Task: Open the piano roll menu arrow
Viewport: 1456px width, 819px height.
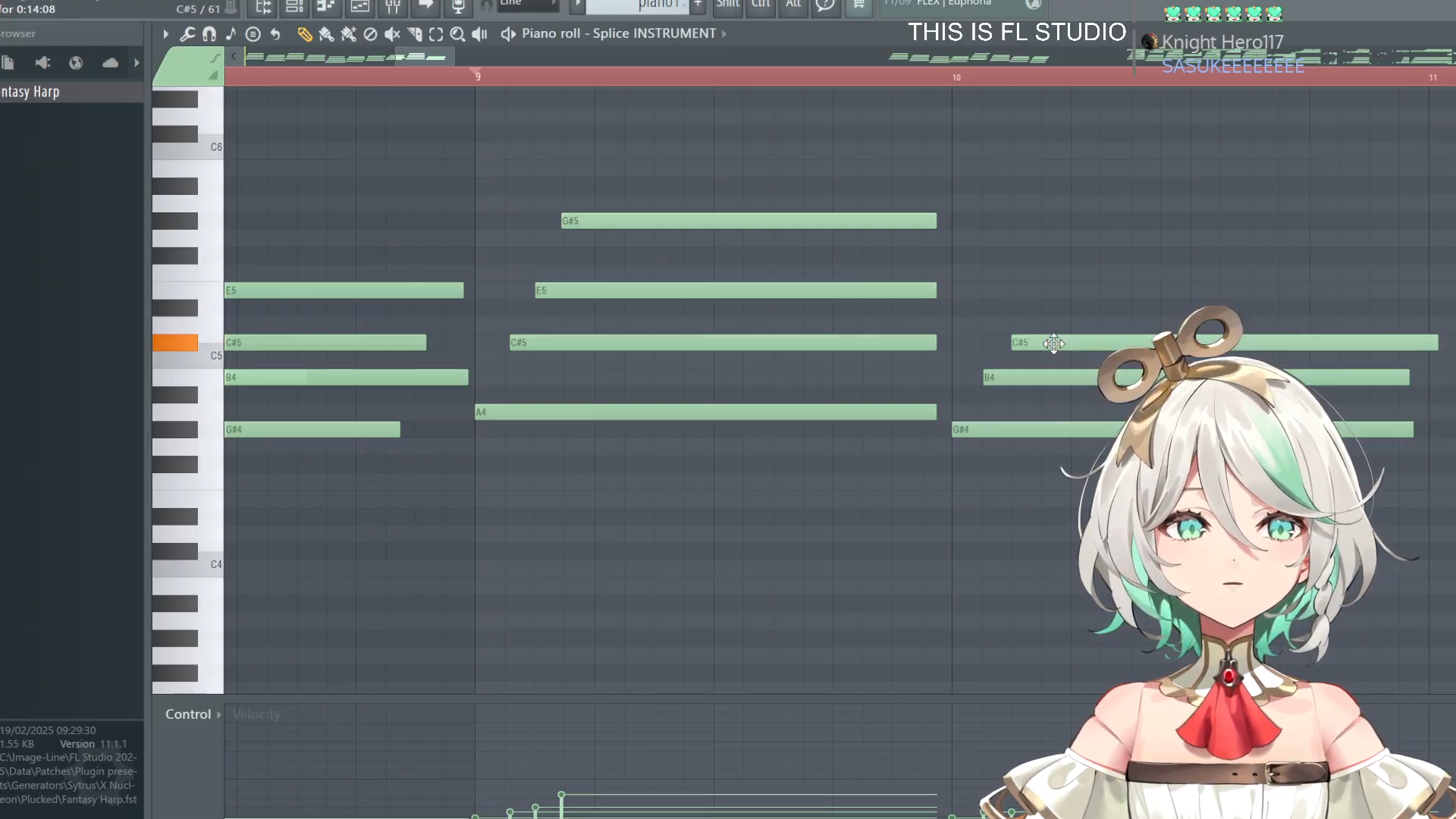Action: [165, 34]
